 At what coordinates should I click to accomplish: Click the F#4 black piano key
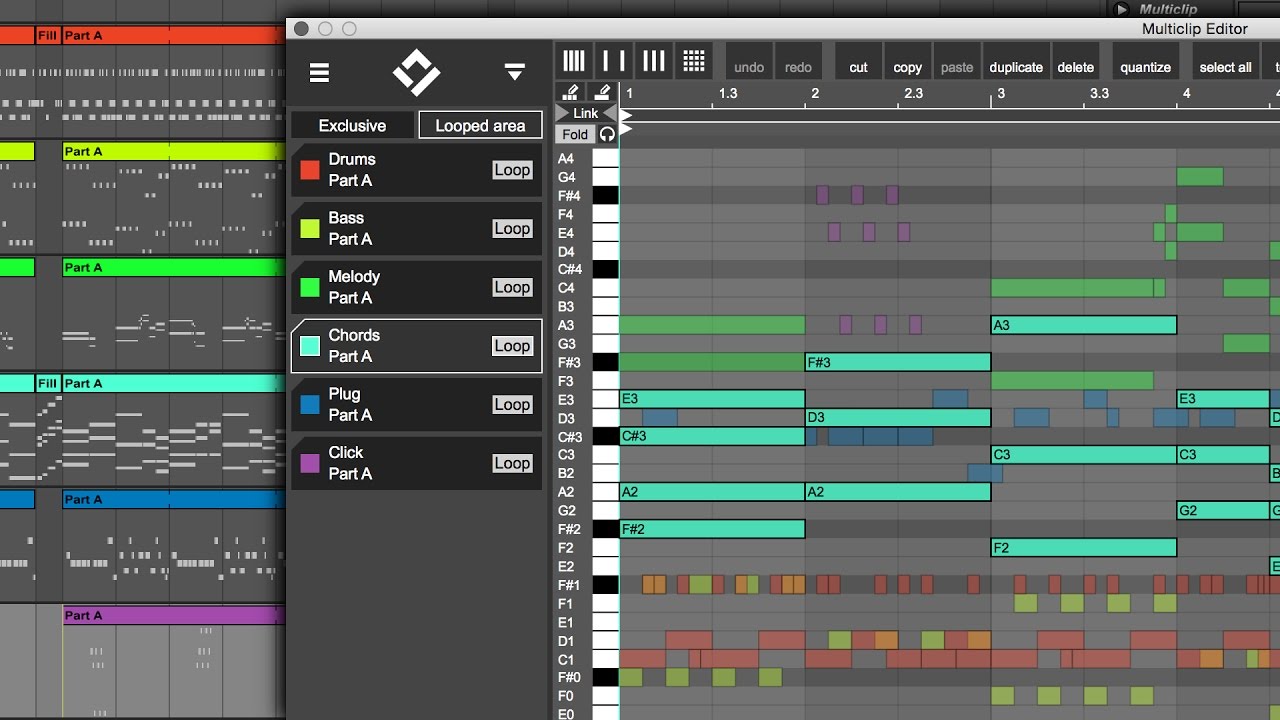pos(605,196)
